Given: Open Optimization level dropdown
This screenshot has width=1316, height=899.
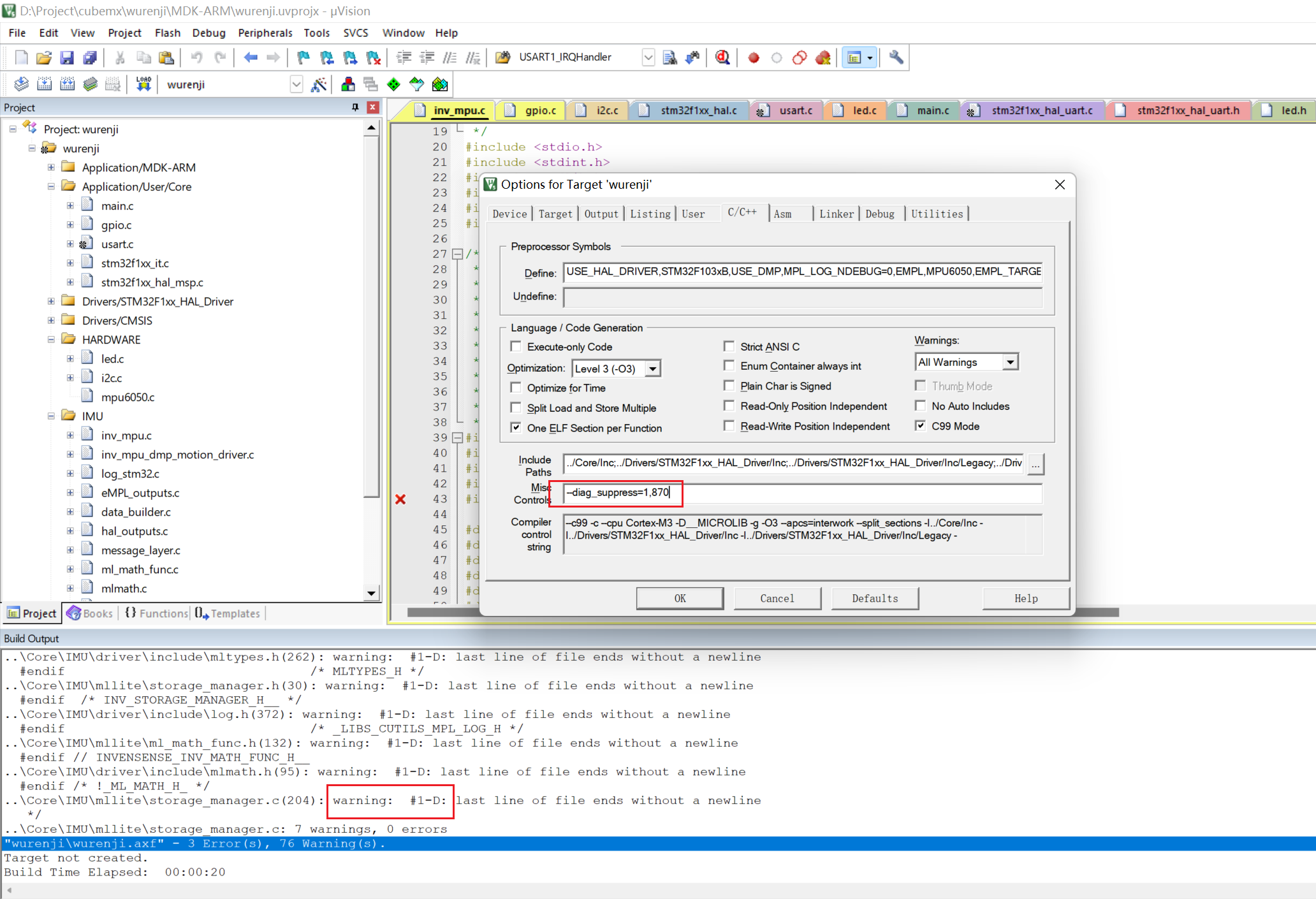Looking at the screenshot, I should click(652, 368).
